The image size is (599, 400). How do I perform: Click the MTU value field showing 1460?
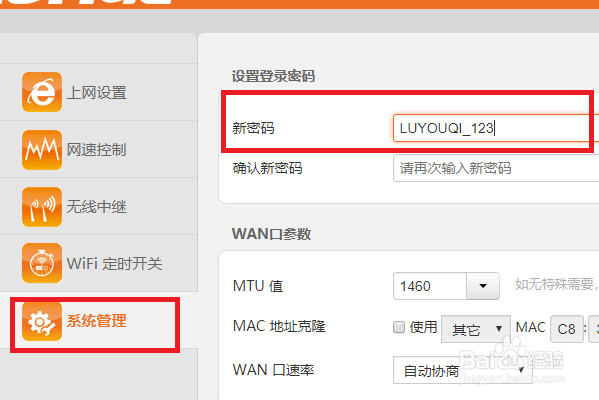coord(430,286)
